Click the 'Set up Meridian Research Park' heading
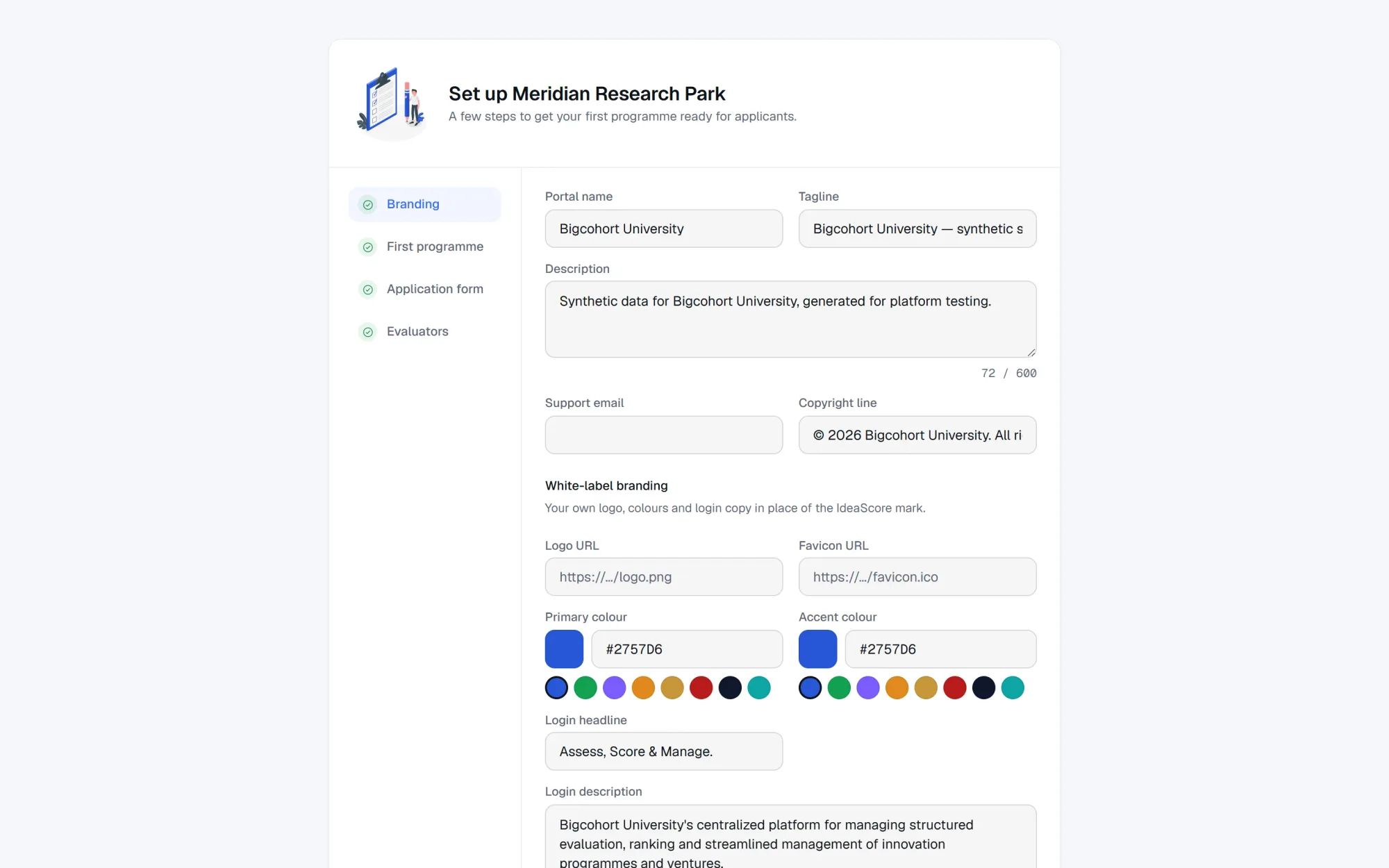 (587, 94)
